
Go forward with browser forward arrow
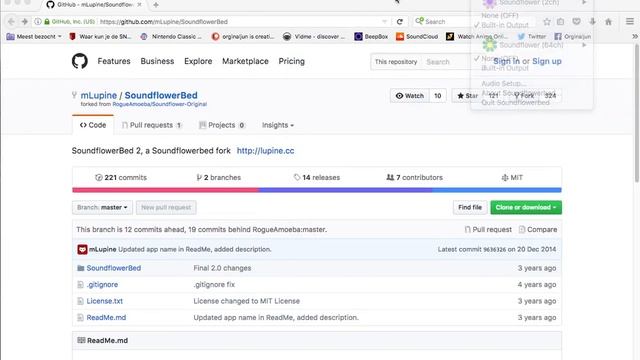(x=24, y=22)
